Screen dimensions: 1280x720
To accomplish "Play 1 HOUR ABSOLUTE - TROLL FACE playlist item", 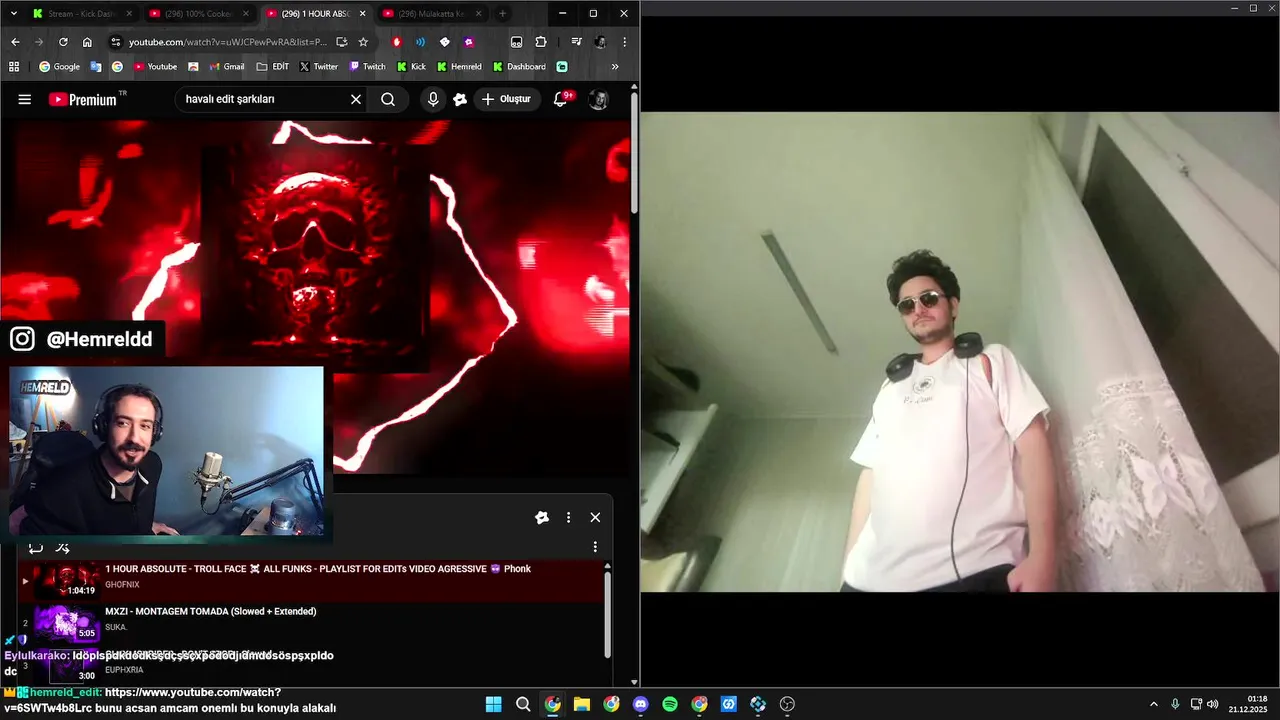I will [310, 580].
